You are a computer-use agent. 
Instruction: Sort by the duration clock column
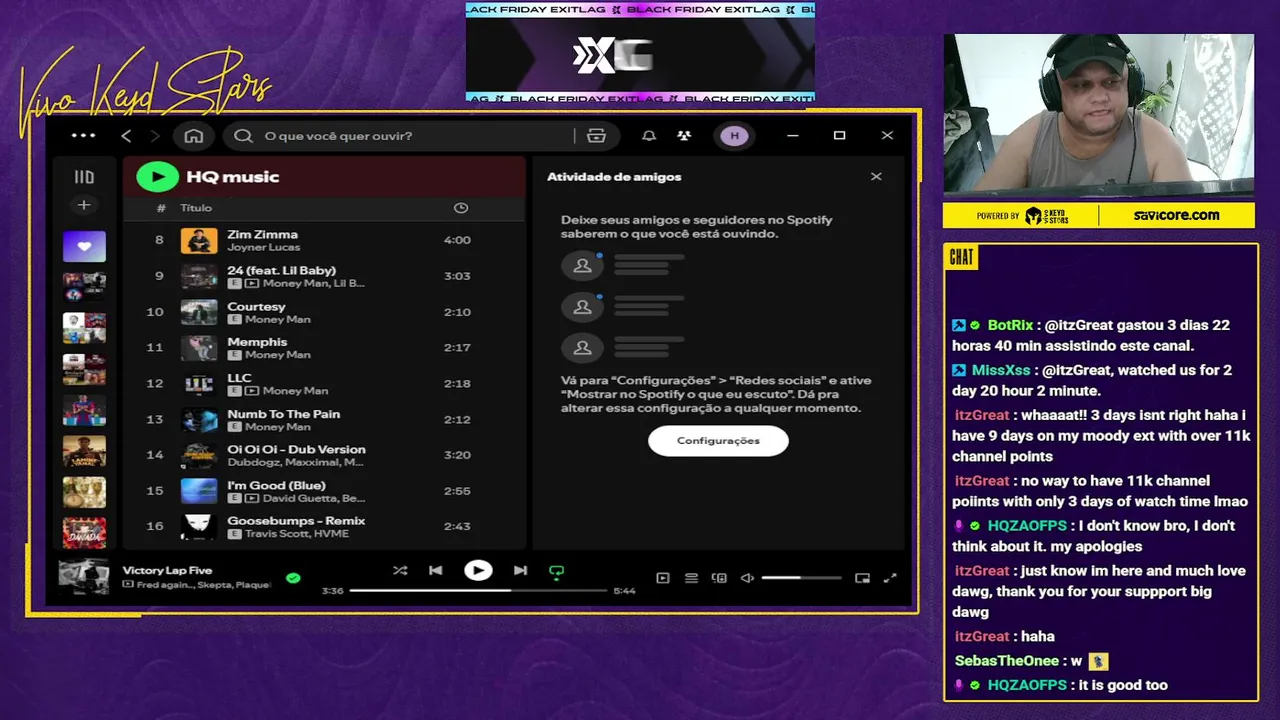point(461,208)
